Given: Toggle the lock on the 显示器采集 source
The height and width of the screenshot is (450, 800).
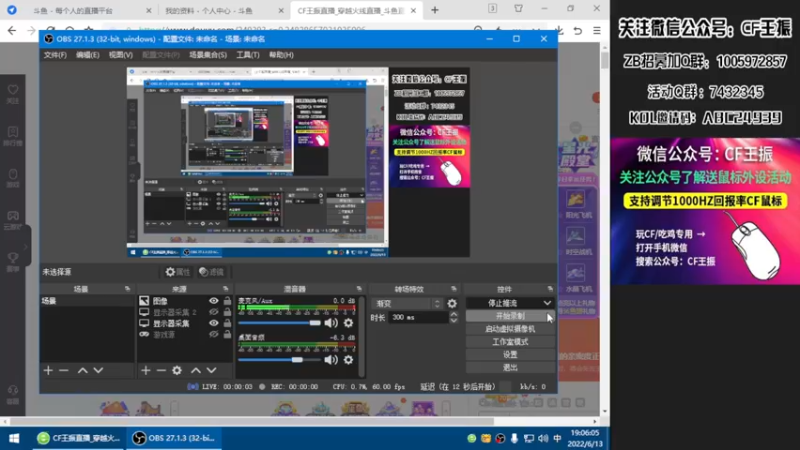Looking at the screenshot, I should pyautogui.click(x=227, y=323).
